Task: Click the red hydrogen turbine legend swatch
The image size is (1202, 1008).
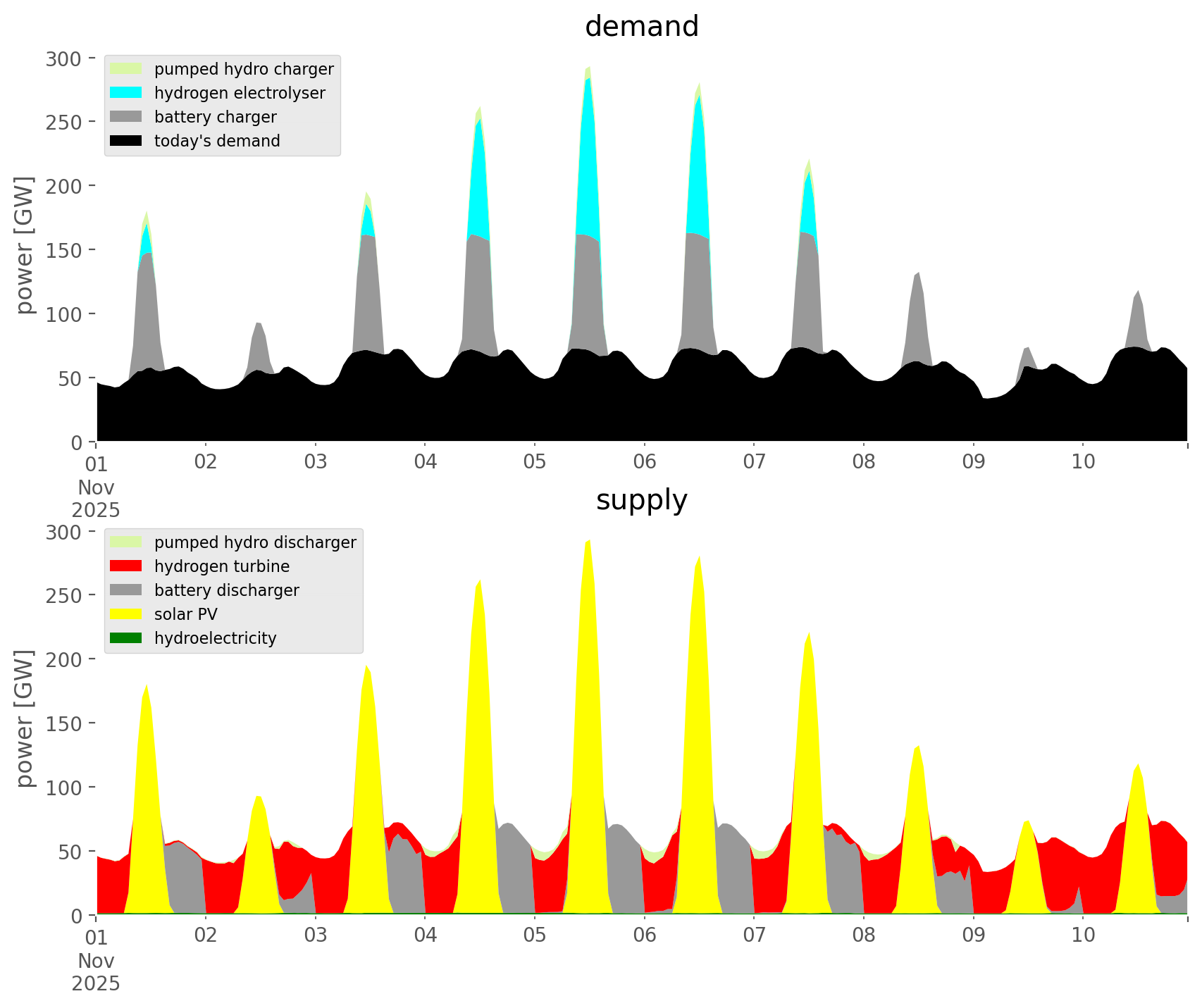Action: click(x=126, y=566)
